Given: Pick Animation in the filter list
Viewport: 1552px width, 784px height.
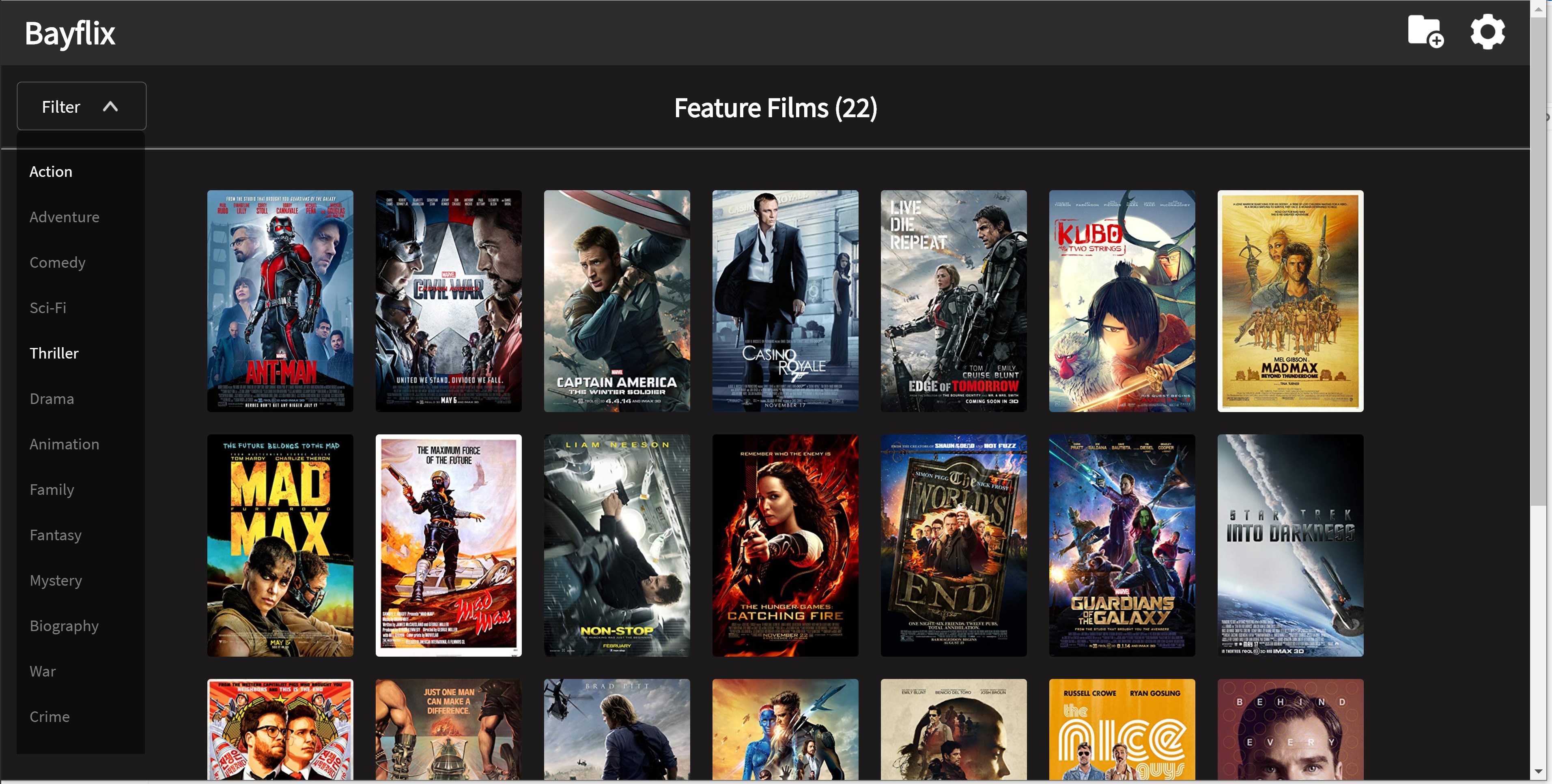Looking at the screenshot, I should pos(65,445).
